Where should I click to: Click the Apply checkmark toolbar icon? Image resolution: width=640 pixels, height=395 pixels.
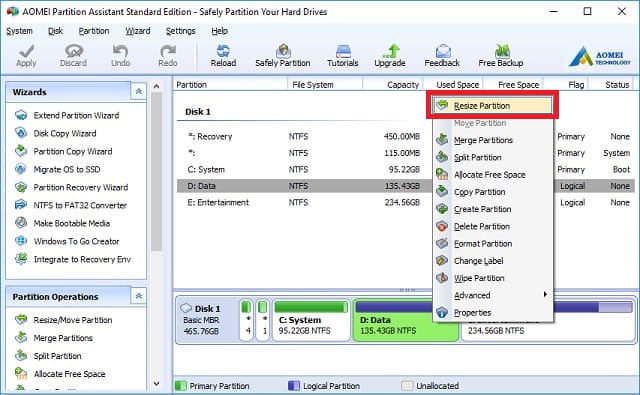[26, 51]
